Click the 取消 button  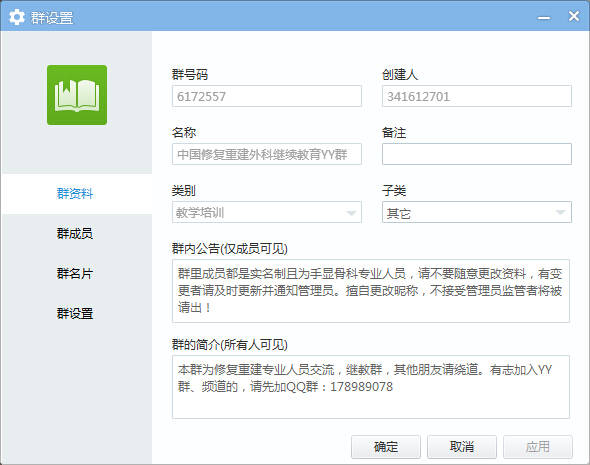(x=462, y=447)
